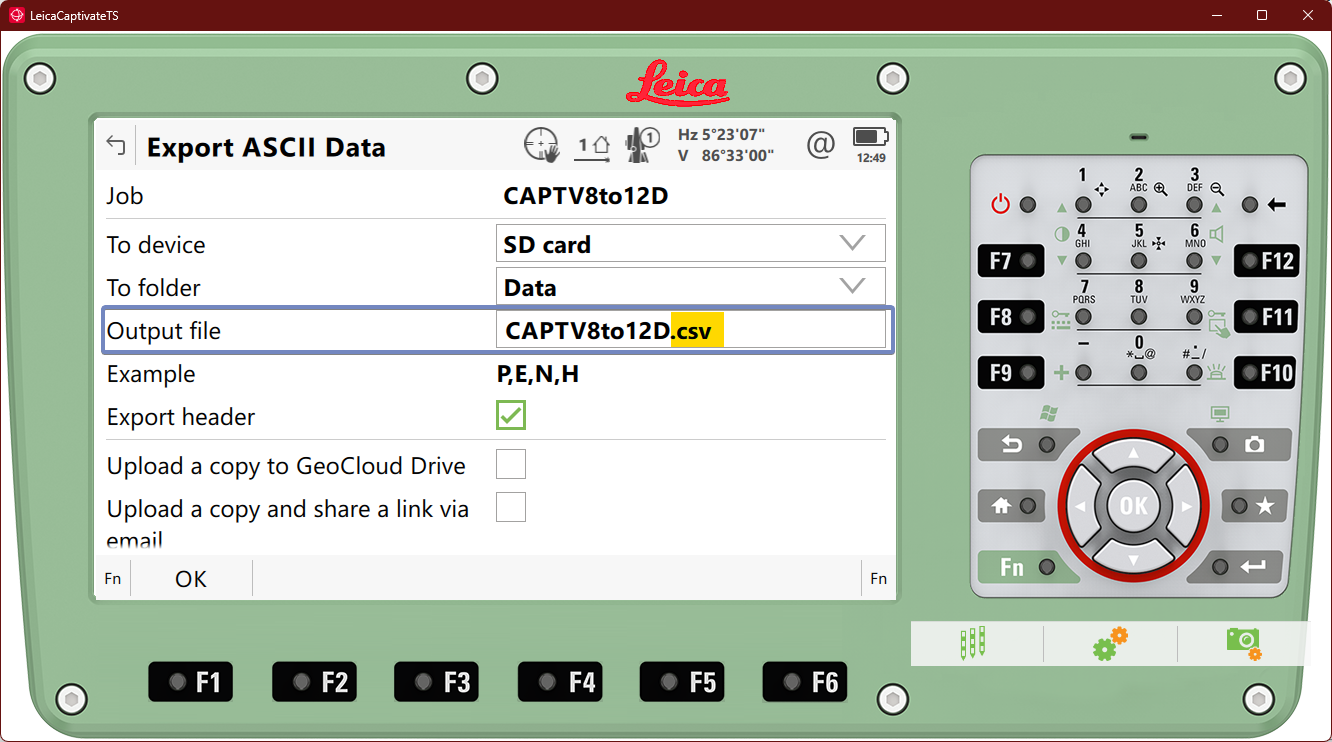The width and height of the screenshot is (1332, 742).
Task: Click the round OK key on keypad
Action: [x=1134, y=506]
